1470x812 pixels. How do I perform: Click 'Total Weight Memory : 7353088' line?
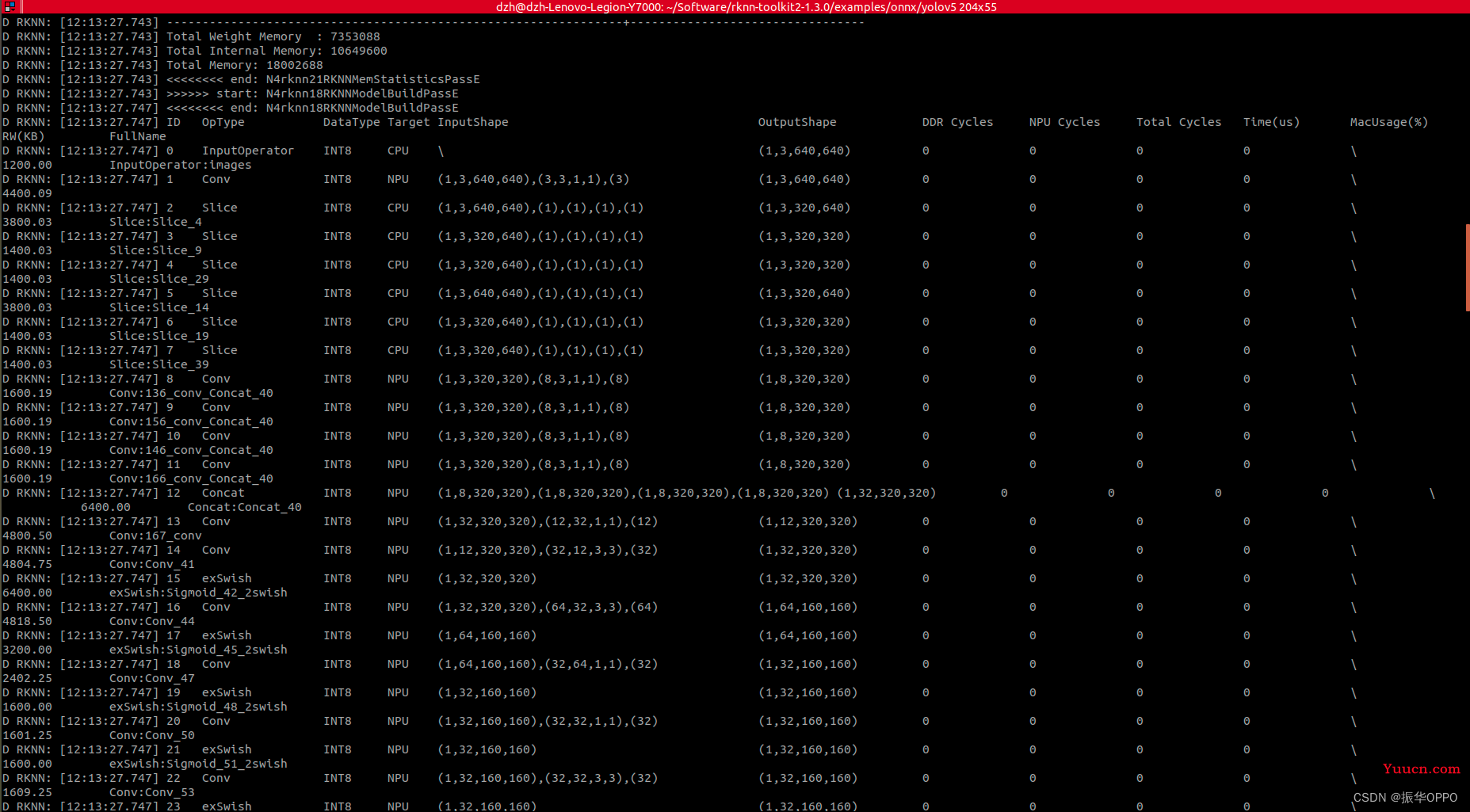(273, 36)
